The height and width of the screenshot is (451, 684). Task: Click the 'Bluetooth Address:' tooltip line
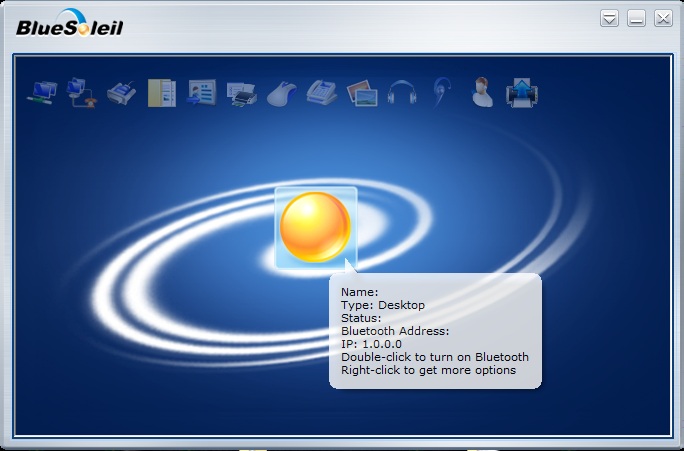point(395,331)
